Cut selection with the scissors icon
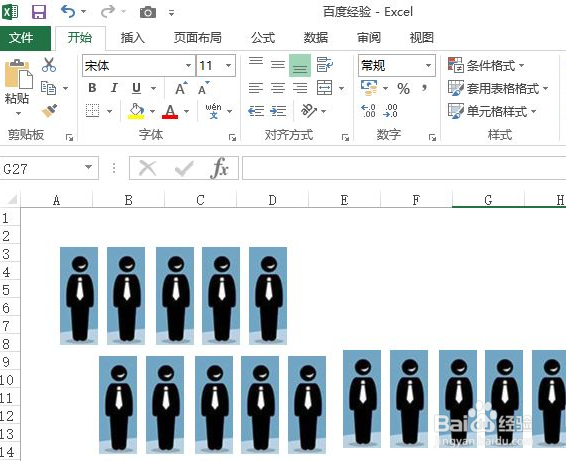566x461 pixels. coord(49,65)
